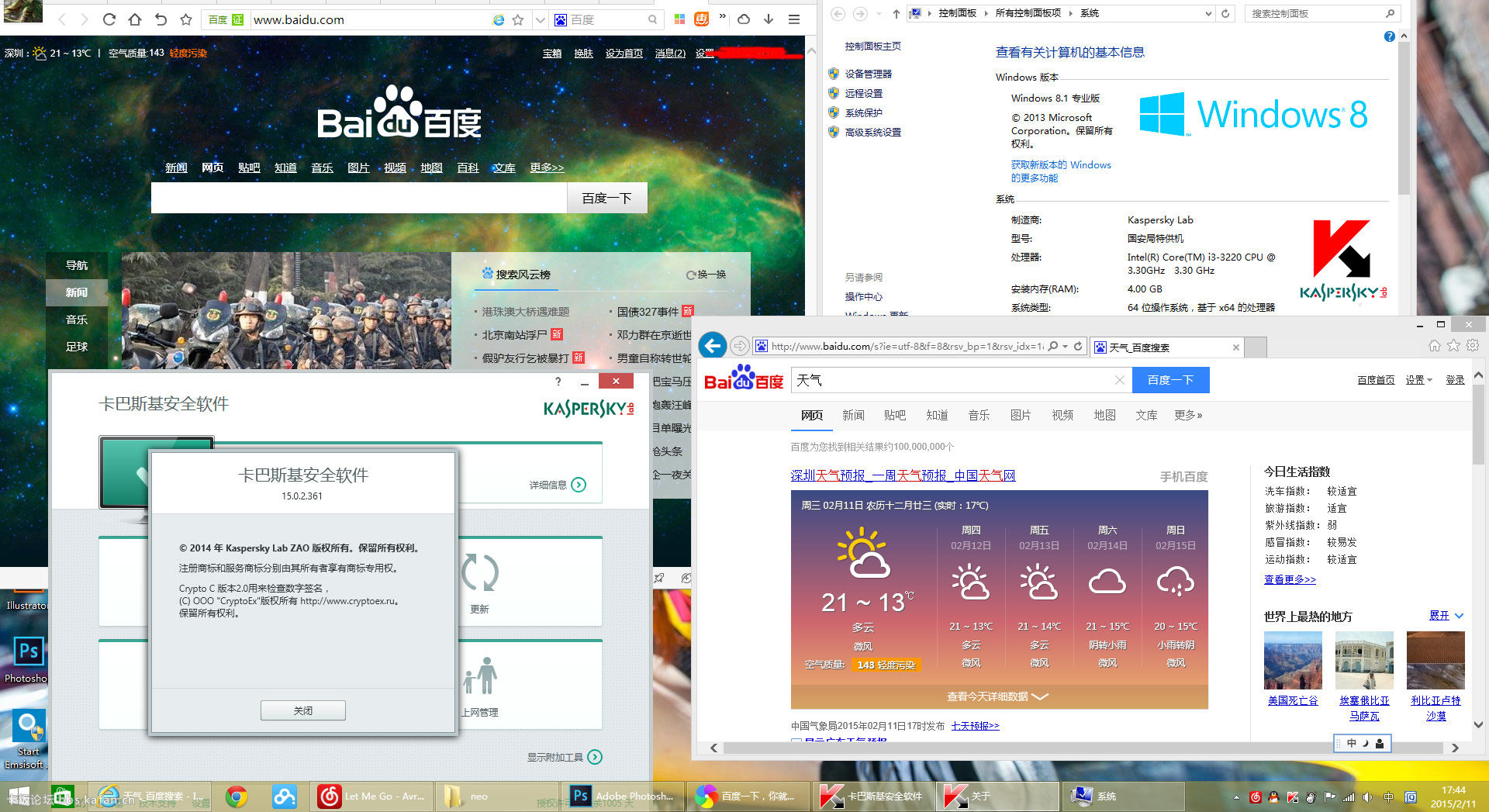Click the Windows Start button

(x=19, y=796)
